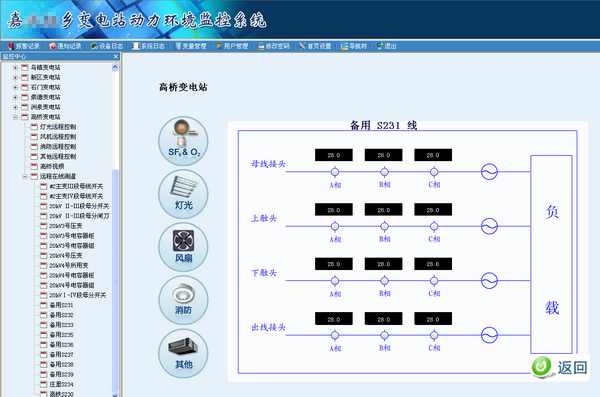The image size is (600, 397).
Task: Open the 风扇 fan control icon
Action: (183, 247)
